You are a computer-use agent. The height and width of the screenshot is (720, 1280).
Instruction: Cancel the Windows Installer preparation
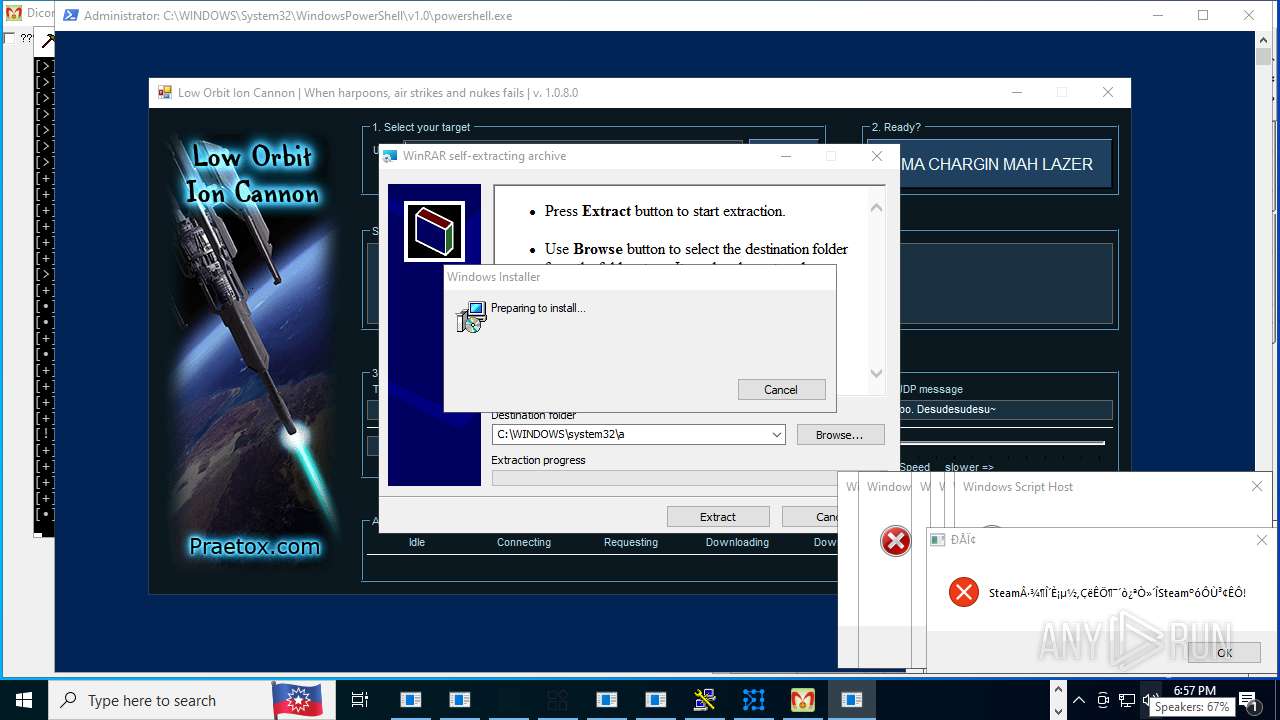coord(781,390)
